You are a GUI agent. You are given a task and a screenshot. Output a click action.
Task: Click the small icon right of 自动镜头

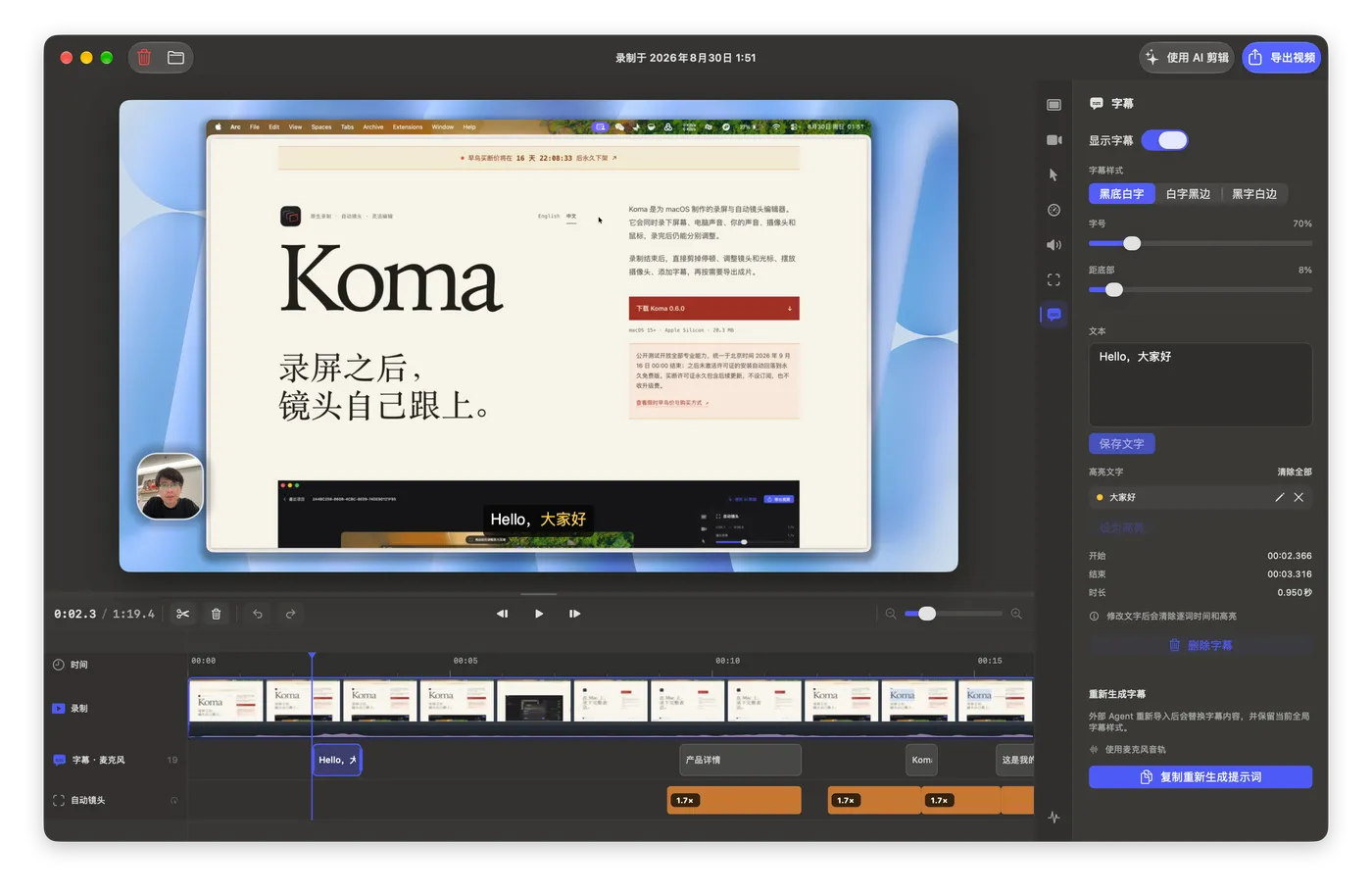click(x=174, y=800)
